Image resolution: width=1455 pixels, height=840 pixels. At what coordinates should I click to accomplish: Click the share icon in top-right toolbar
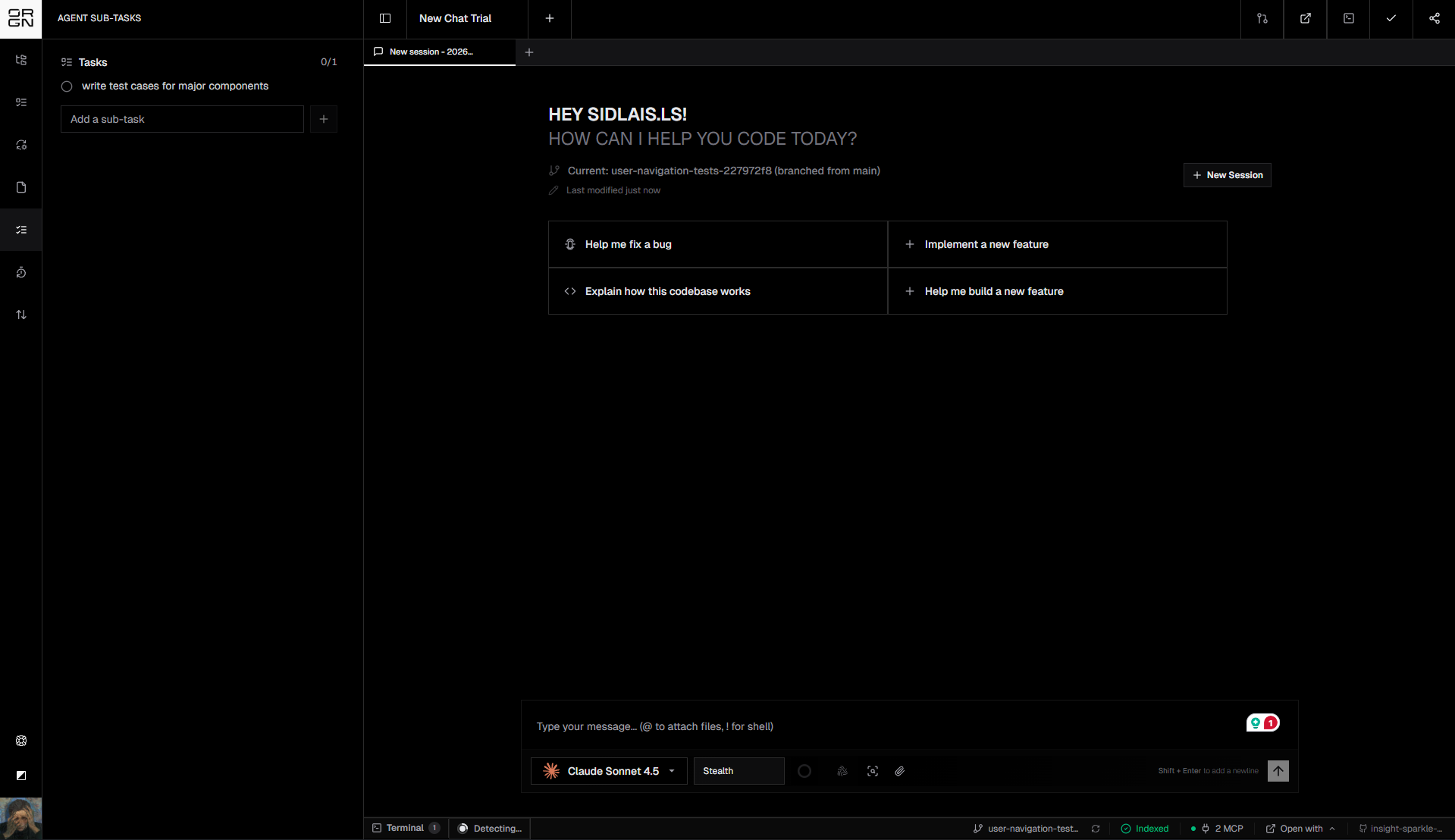pos(1434,18)
